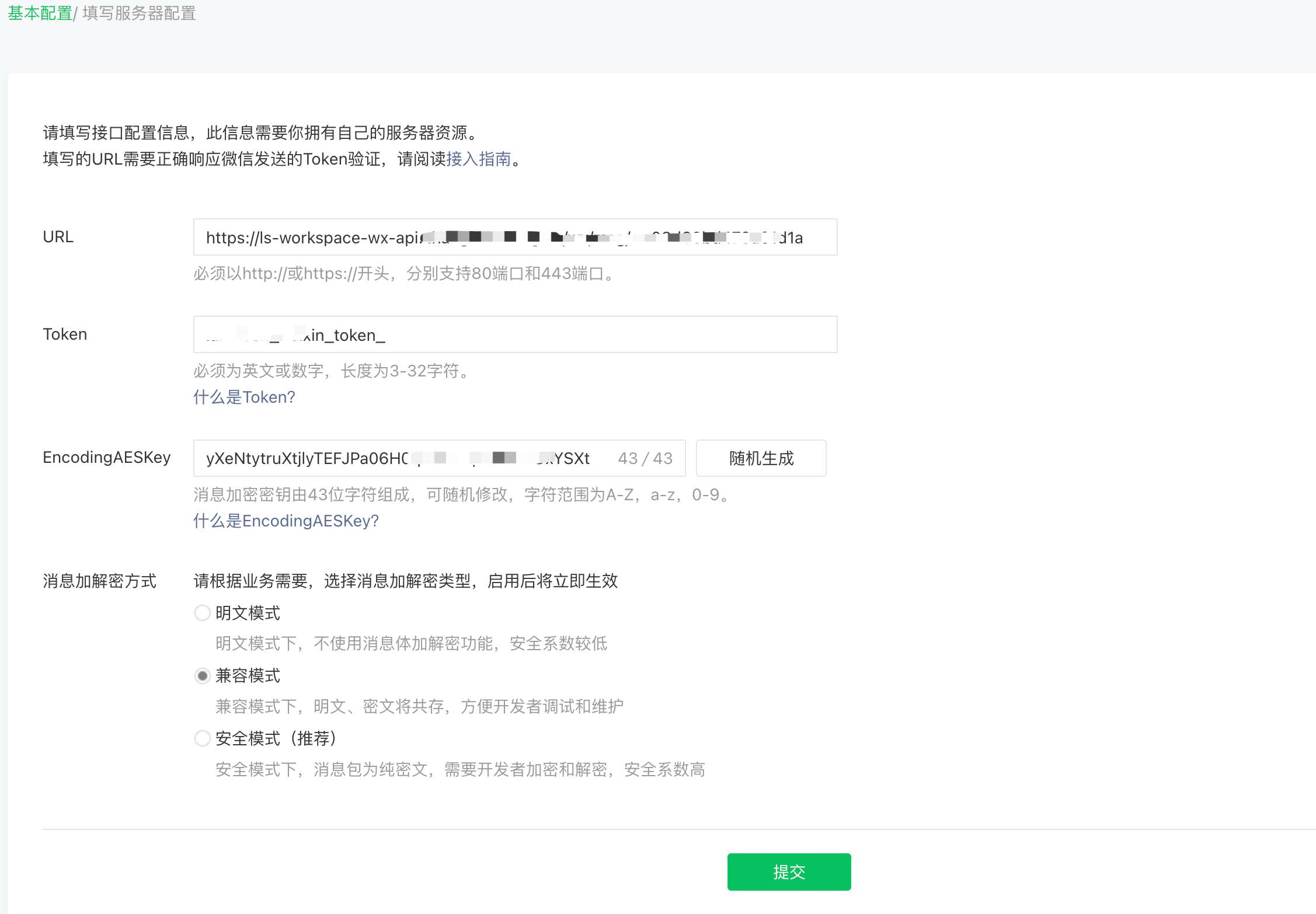
Task: Click the 安全模式（推荐）label text
Action: [x=276, y=738]
